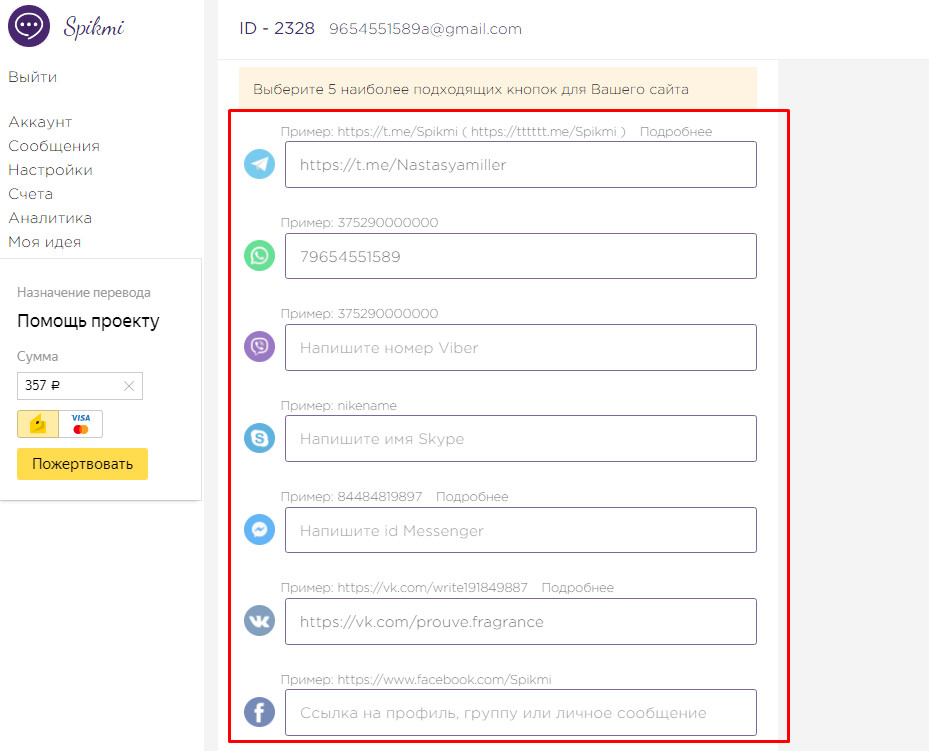Open Подробнее link for VK example

pyautogui.click(x=578, y=588)
